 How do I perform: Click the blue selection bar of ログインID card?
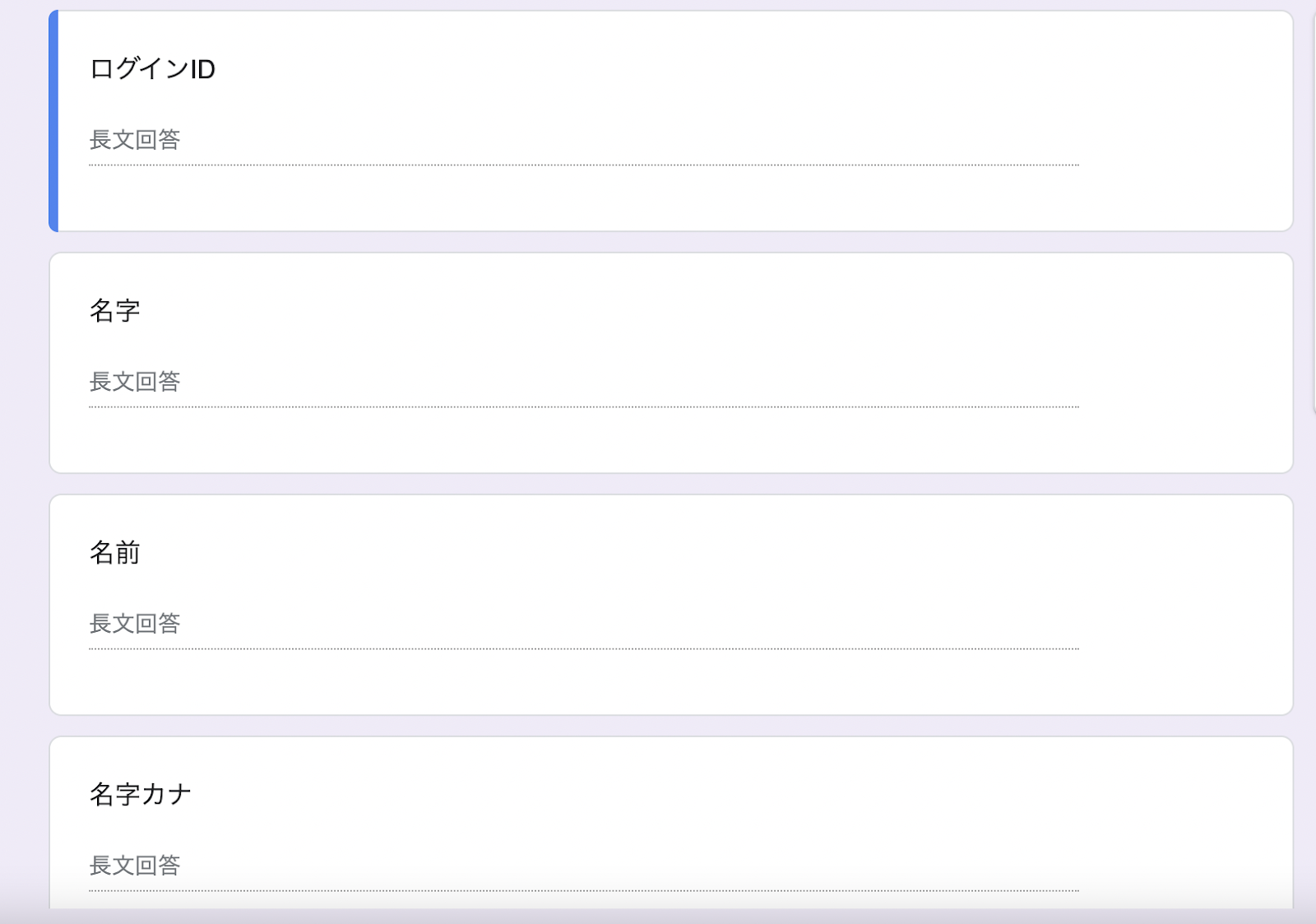[53, 121]
